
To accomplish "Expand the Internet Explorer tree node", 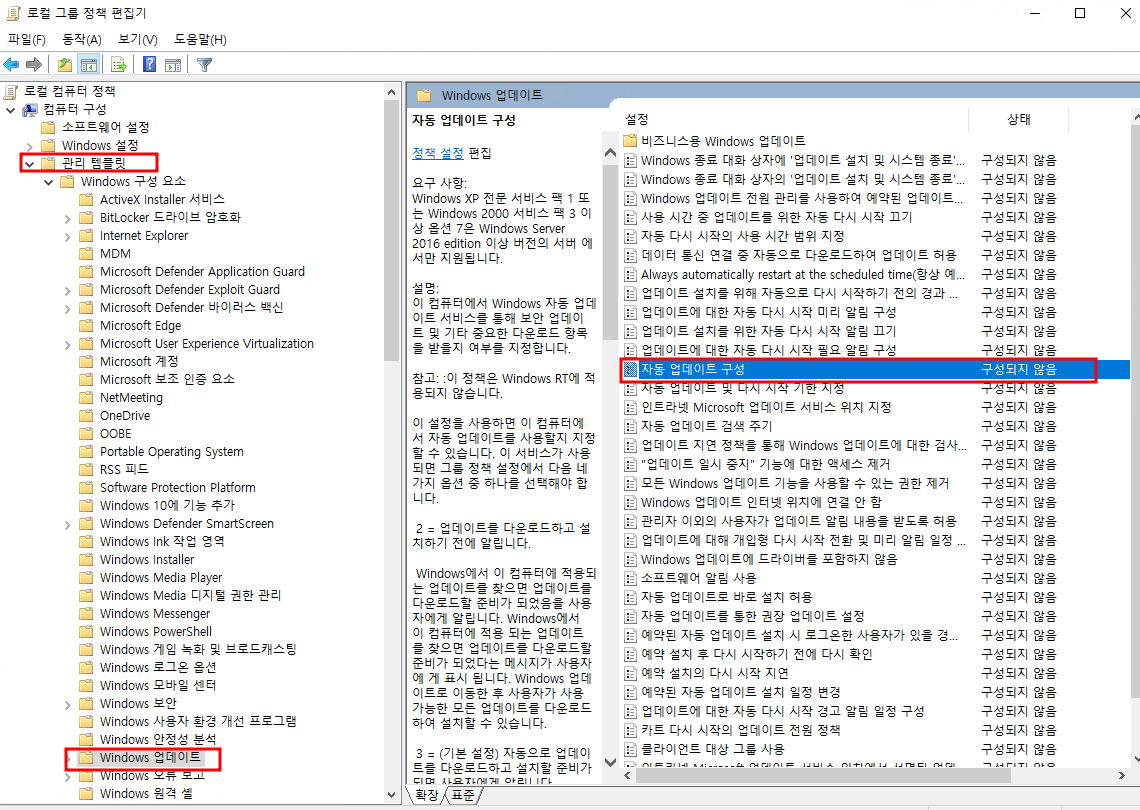I will pyautogui.click(x=67, y=236).
